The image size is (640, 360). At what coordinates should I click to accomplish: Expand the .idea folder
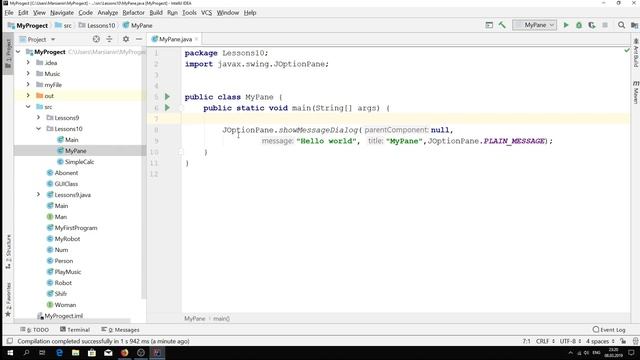(x=28, y=62)
